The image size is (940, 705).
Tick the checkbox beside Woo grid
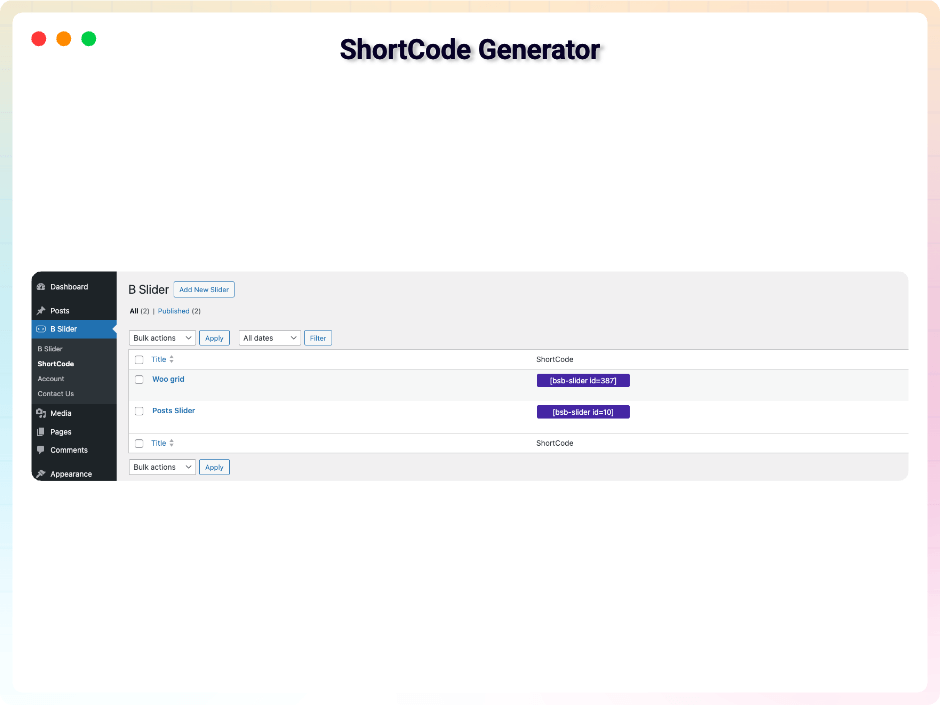pos(139,380)
